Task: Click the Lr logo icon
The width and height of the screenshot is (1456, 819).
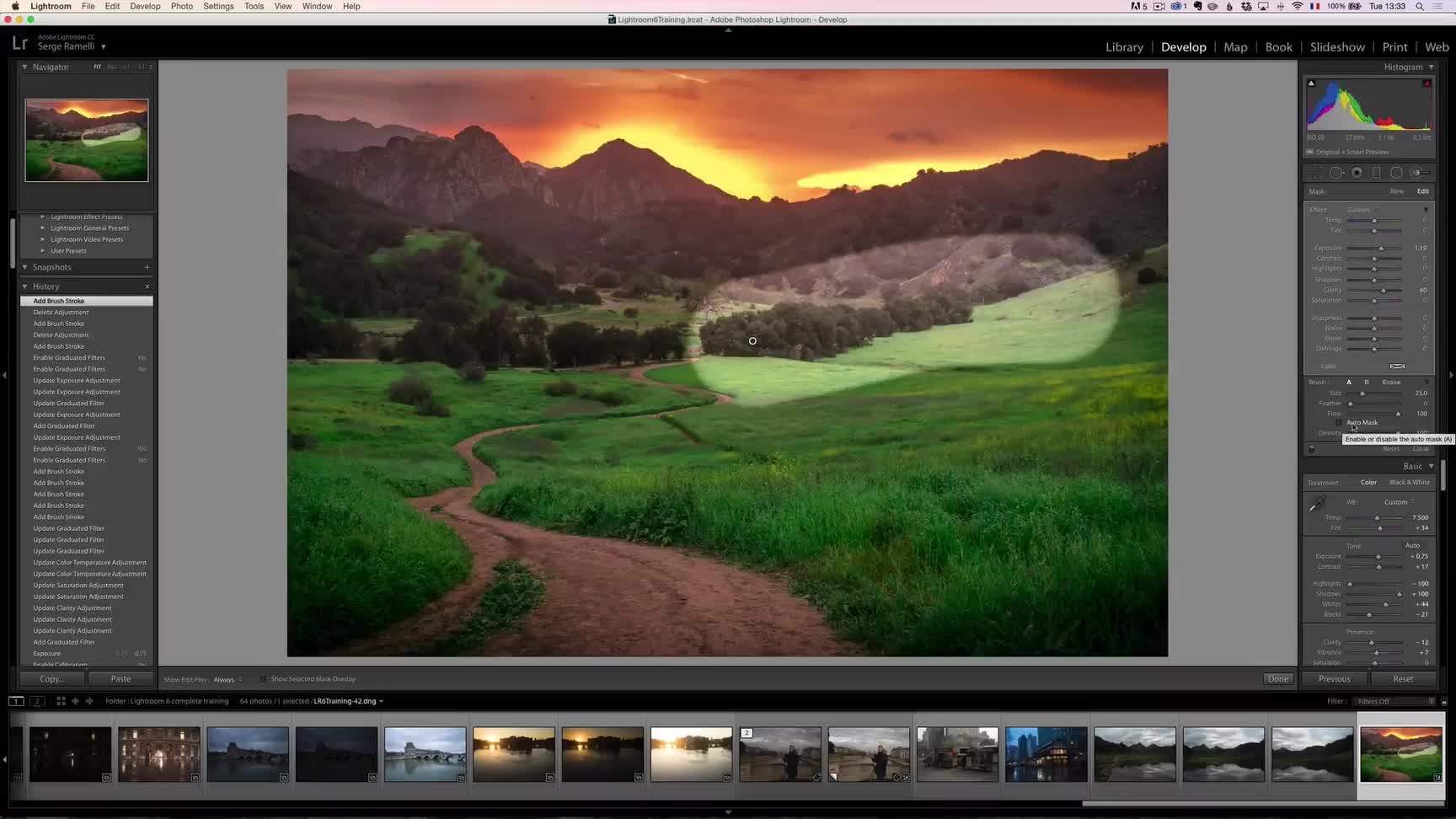Action: click(x=19, y=43)
